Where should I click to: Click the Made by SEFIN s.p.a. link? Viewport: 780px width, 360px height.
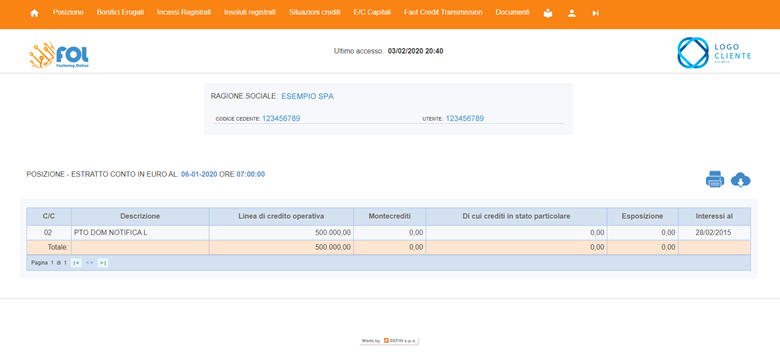[390, 341]
